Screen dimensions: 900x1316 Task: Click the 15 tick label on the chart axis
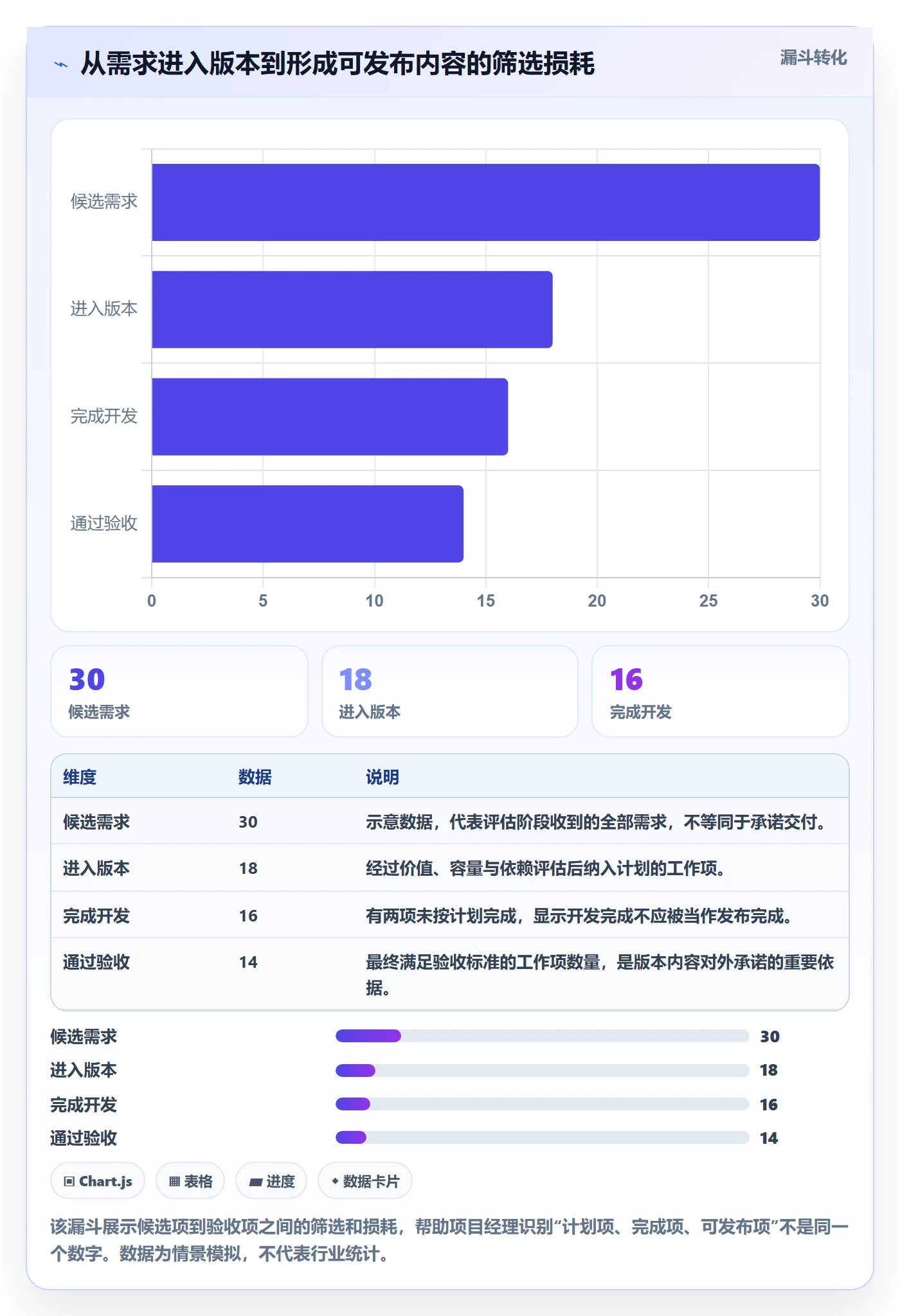pos(486,601)
